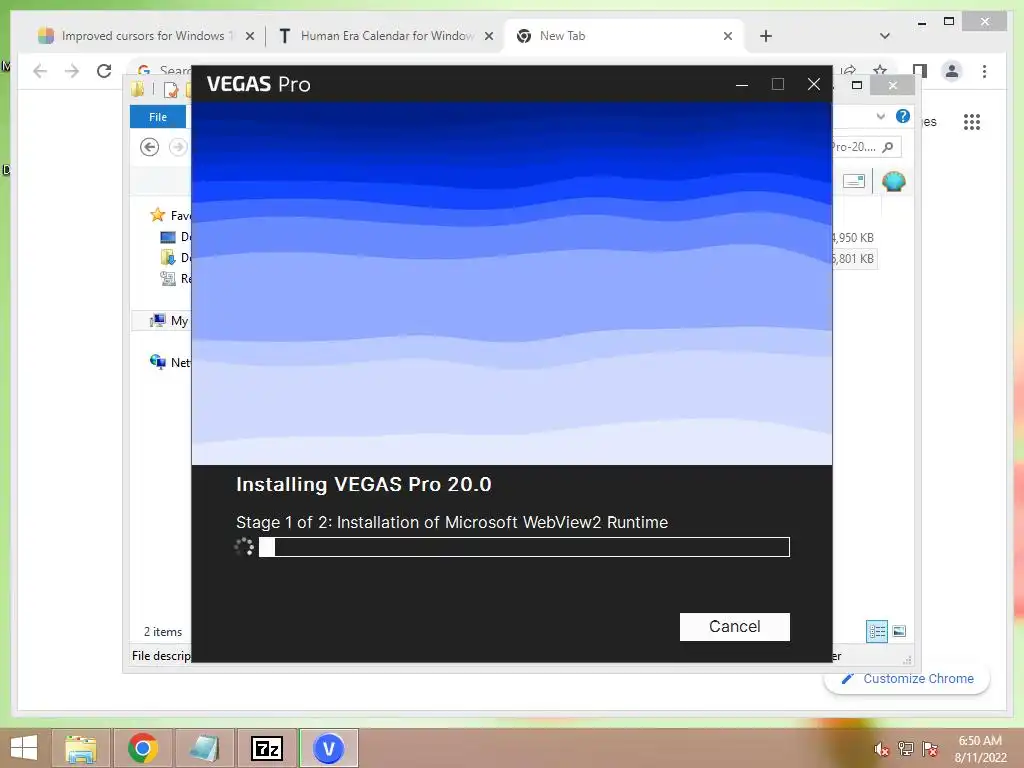1024x768 pixels.
Task: Switch Explorer to large icons view
Action: 899,632
